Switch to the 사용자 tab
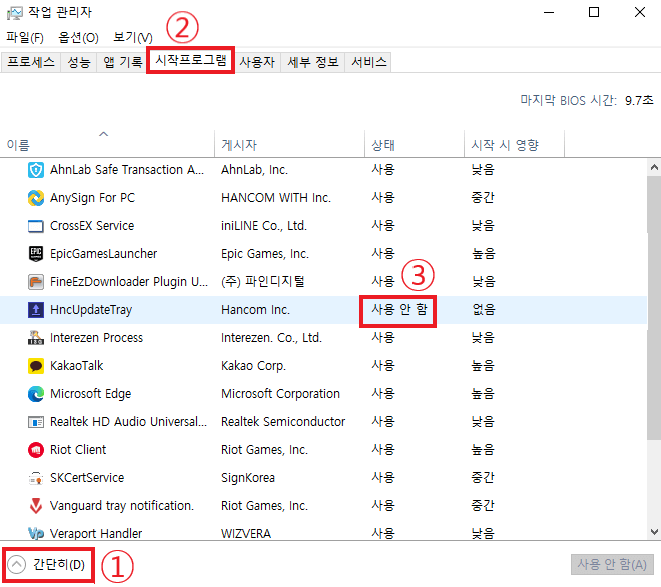The width and height of the screenshot is (661, 587). [257, 62]
